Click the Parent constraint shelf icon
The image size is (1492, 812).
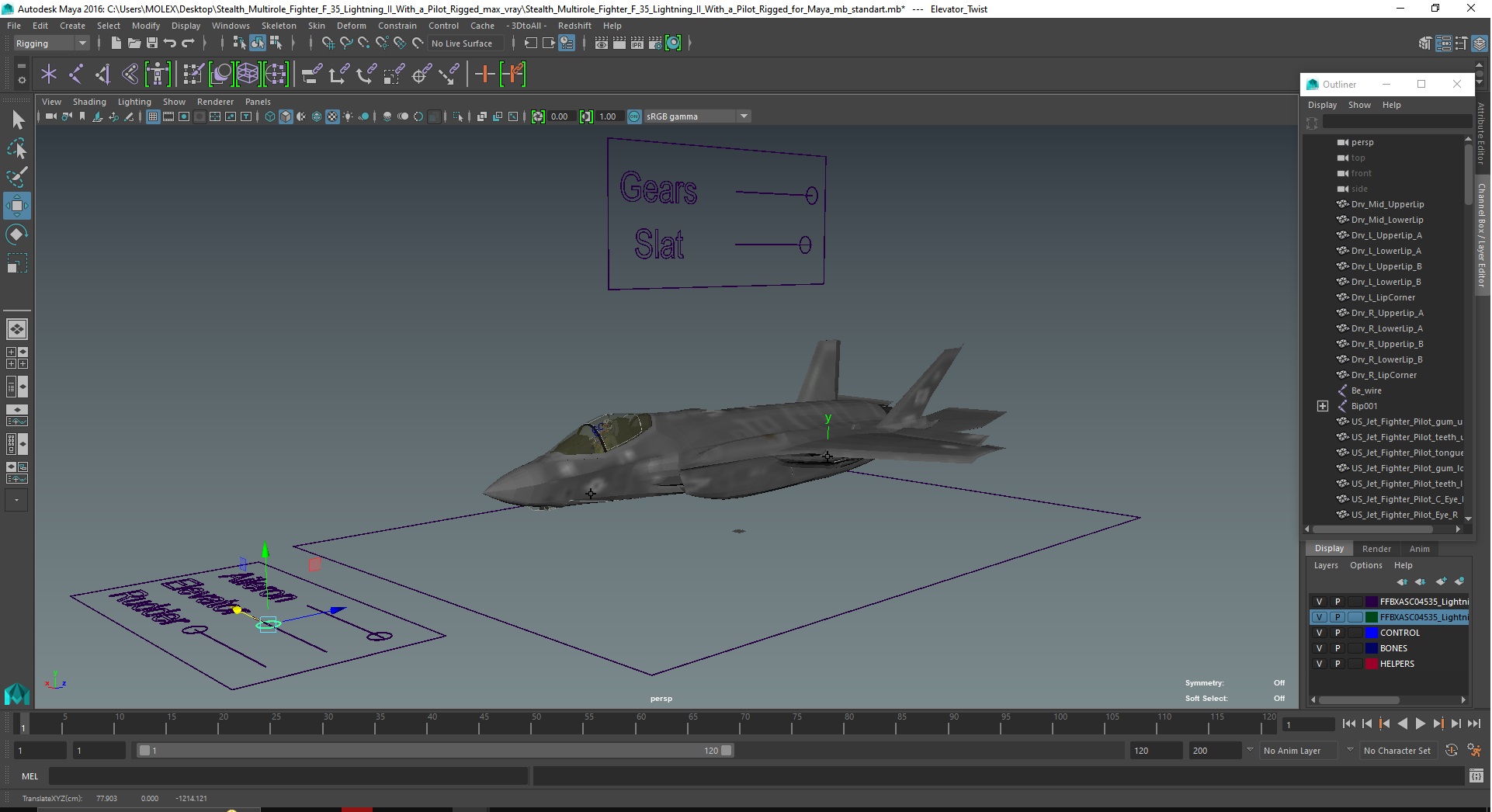coord(312,75)
